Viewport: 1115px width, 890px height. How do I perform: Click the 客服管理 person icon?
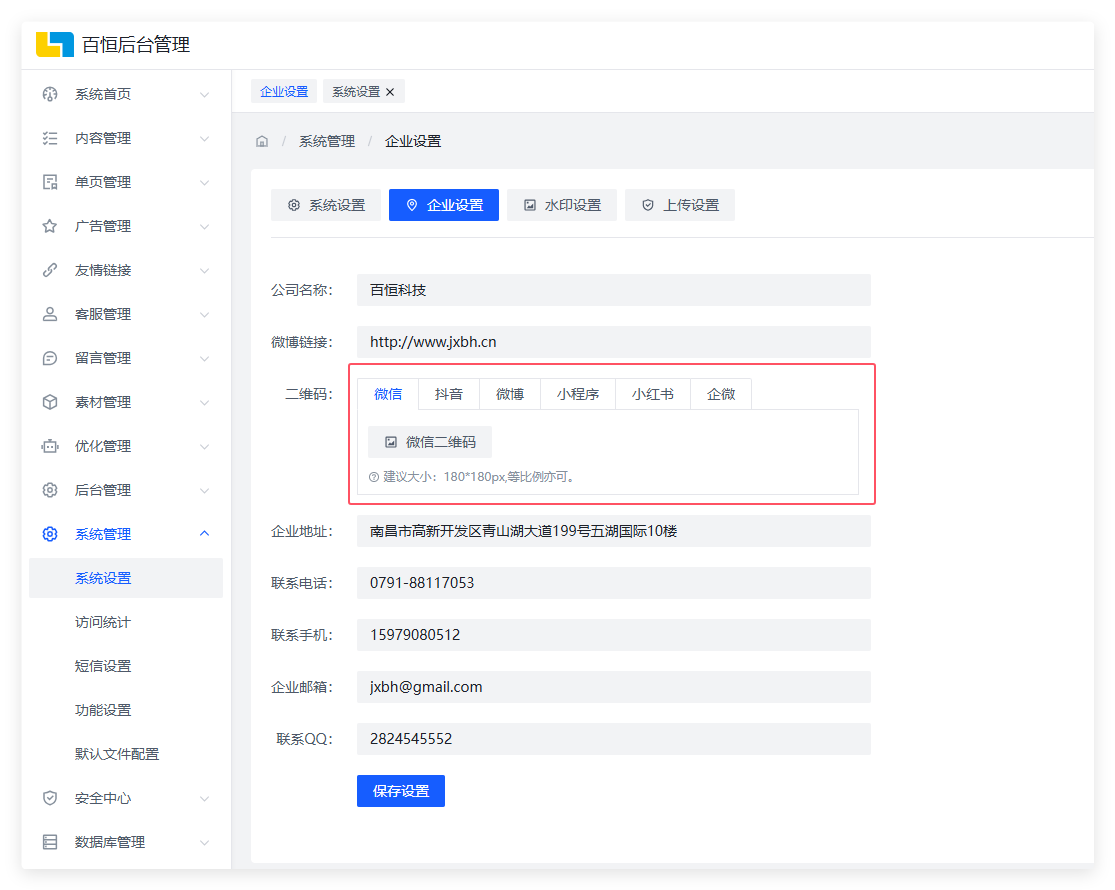coord(49,313)
